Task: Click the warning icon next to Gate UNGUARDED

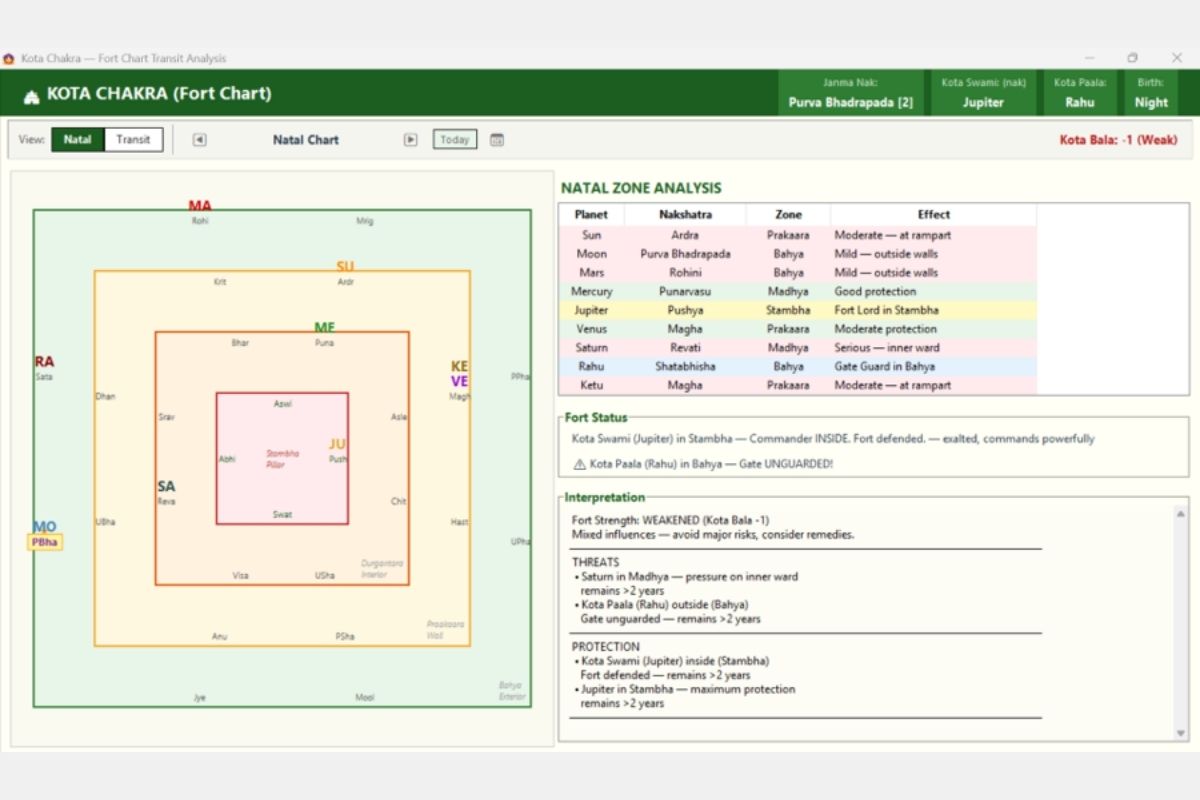Action: click(x=579, y=464)
